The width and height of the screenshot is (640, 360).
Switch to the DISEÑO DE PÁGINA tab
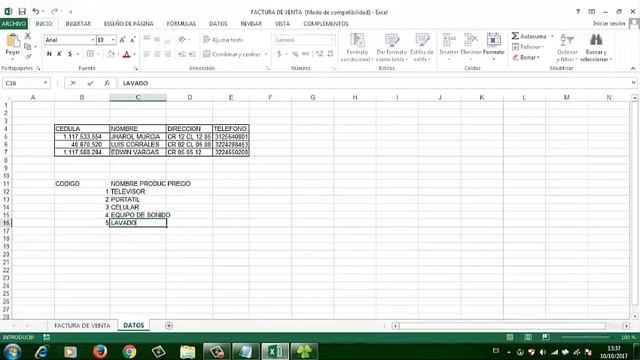[x=129, y=24]
